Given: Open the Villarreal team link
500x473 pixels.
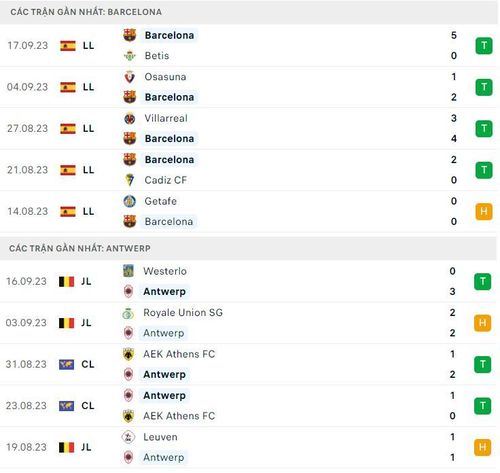Looking at the screenshot, I should pyautogui.click(x=166, y=118).
